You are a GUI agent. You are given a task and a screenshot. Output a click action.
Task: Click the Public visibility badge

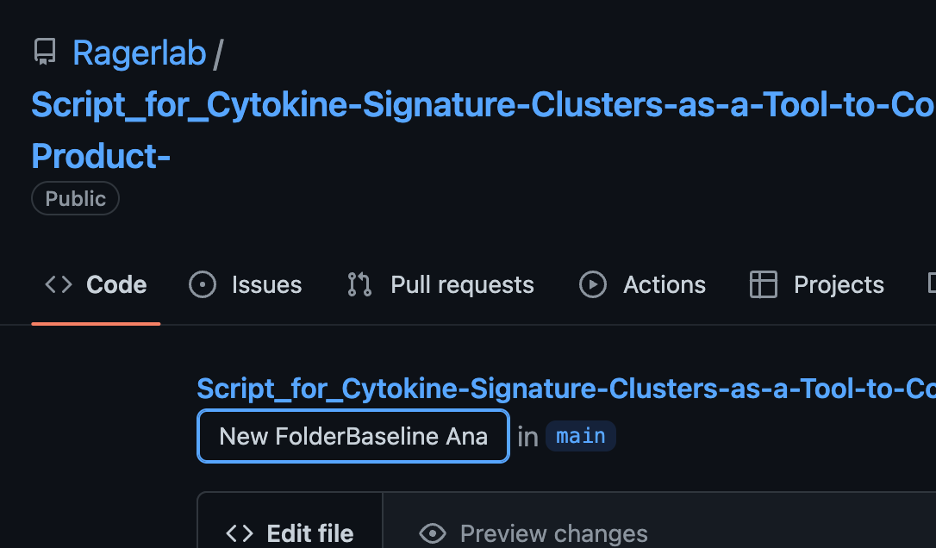pos(75,198)
